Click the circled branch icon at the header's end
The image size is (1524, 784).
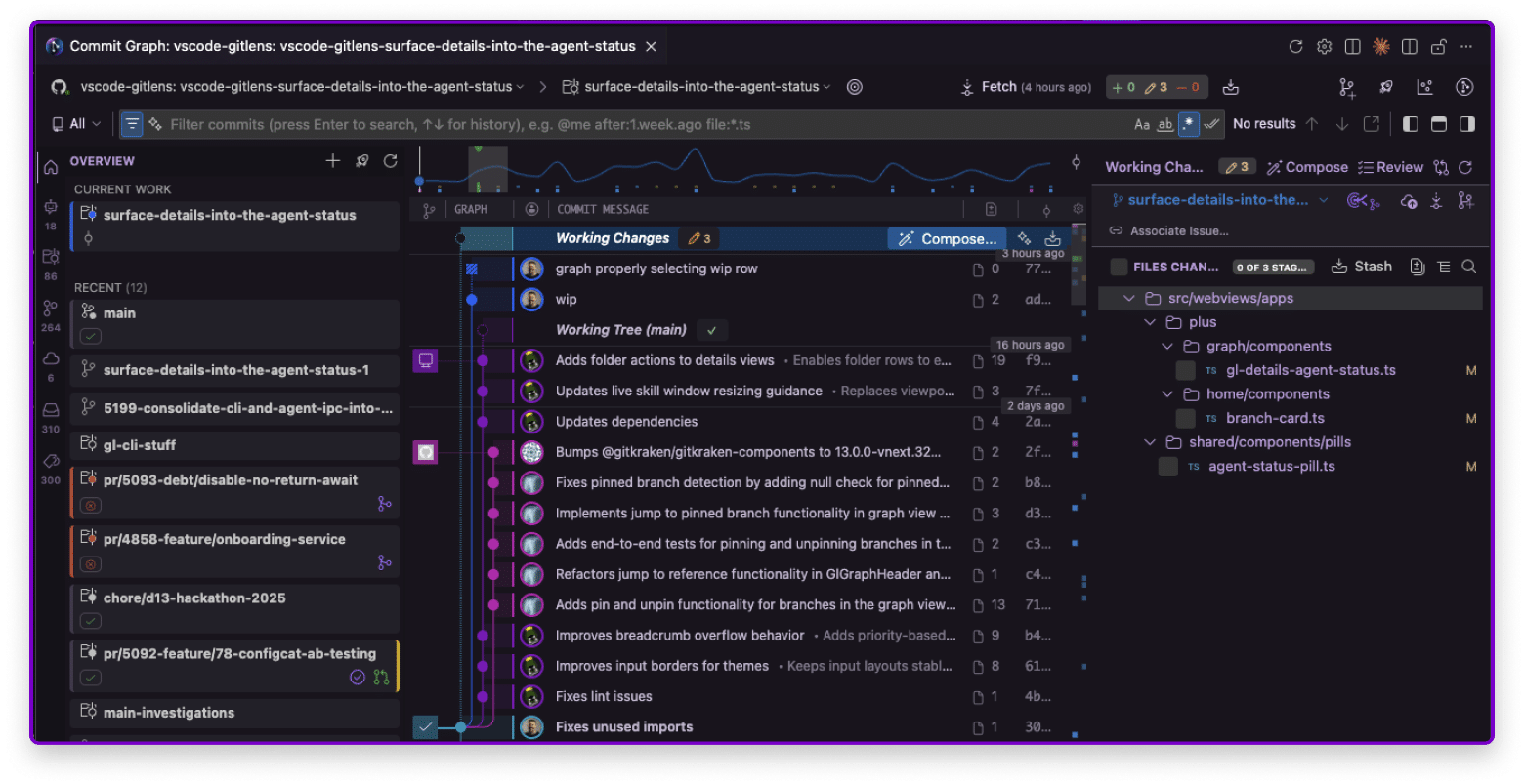[1463, 88]
